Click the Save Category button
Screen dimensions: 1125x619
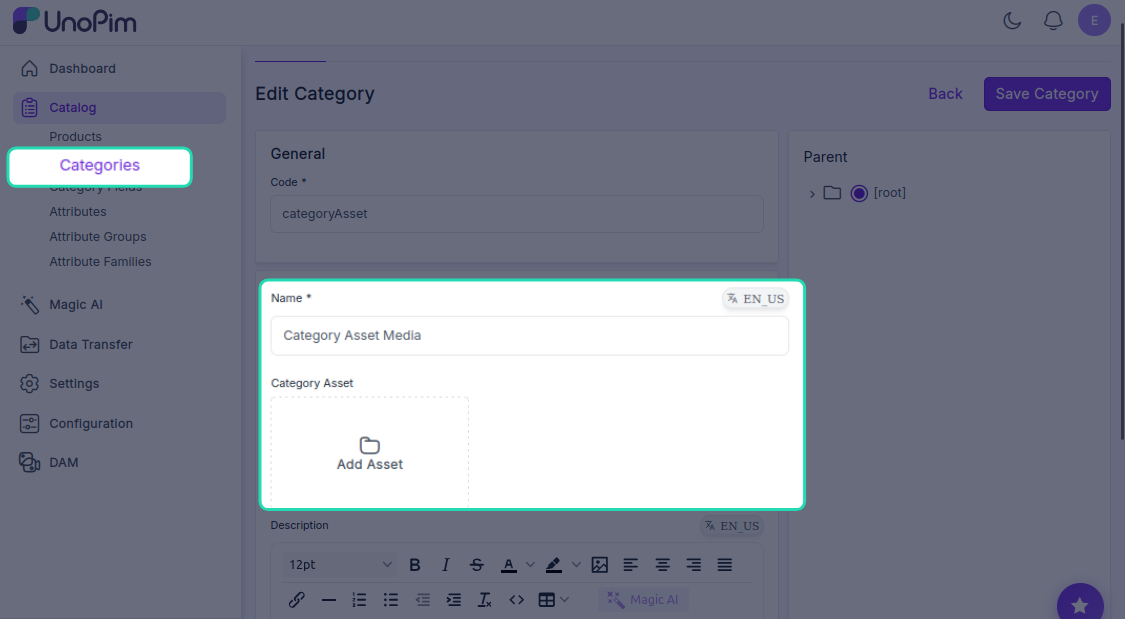(1047, 94)
